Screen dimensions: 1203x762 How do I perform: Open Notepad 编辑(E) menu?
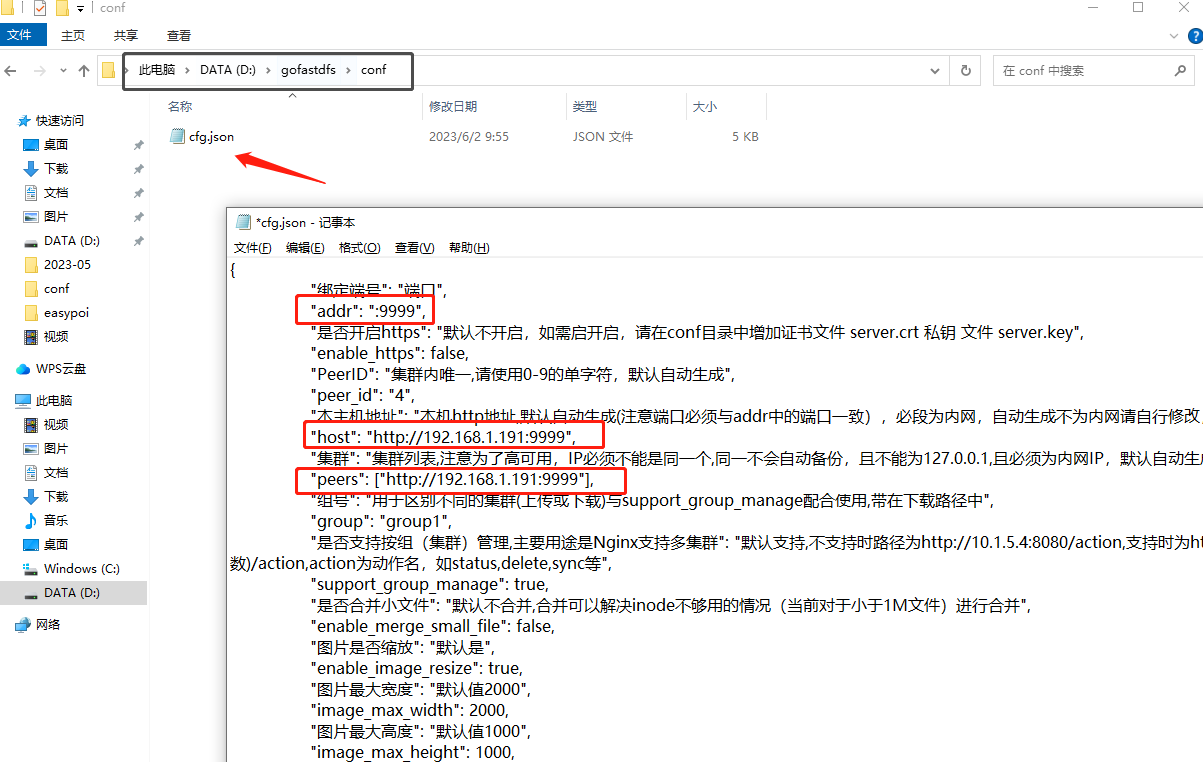click(x=305, y=248)
